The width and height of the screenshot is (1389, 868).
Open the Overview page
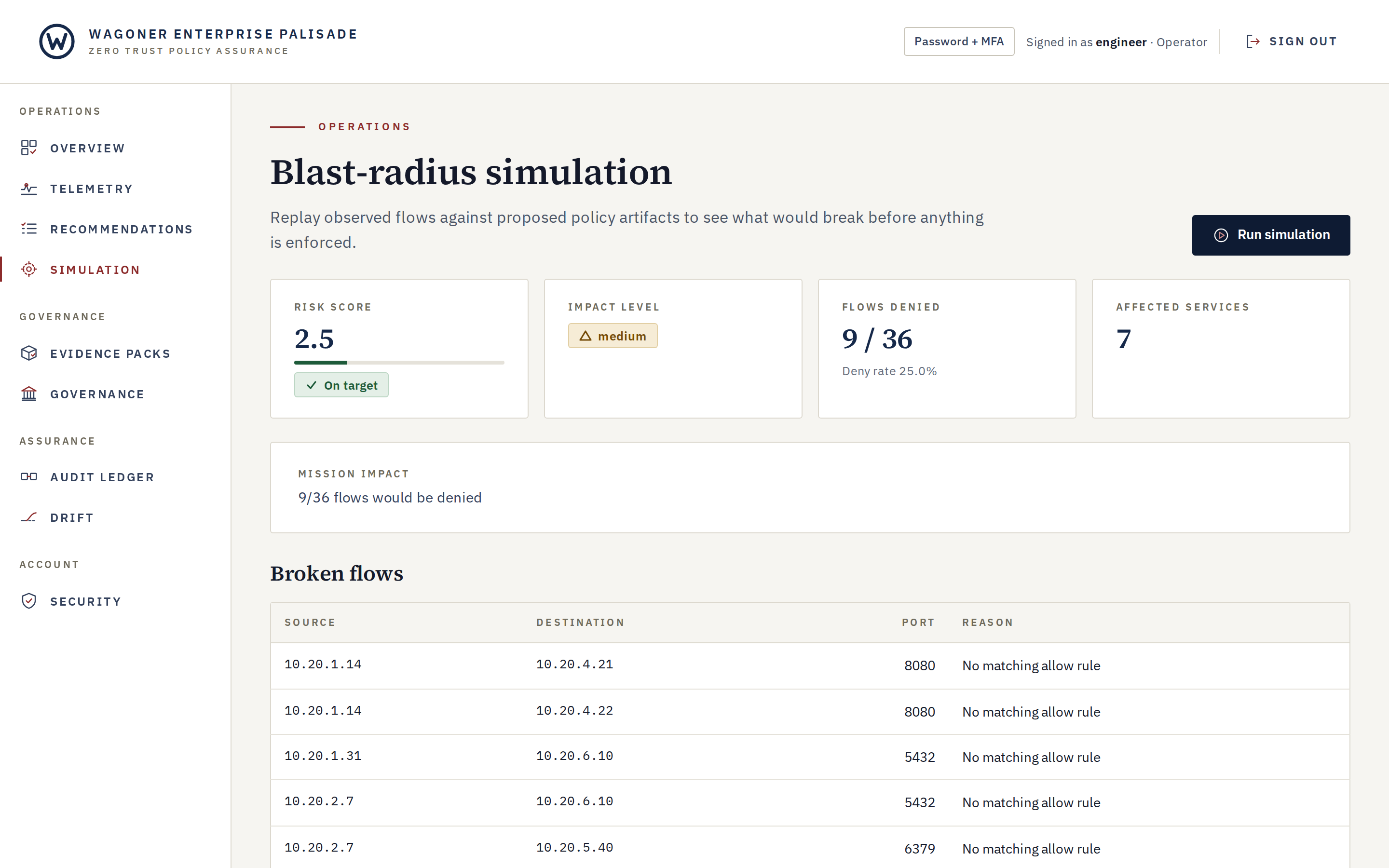[x=115, y=148]
